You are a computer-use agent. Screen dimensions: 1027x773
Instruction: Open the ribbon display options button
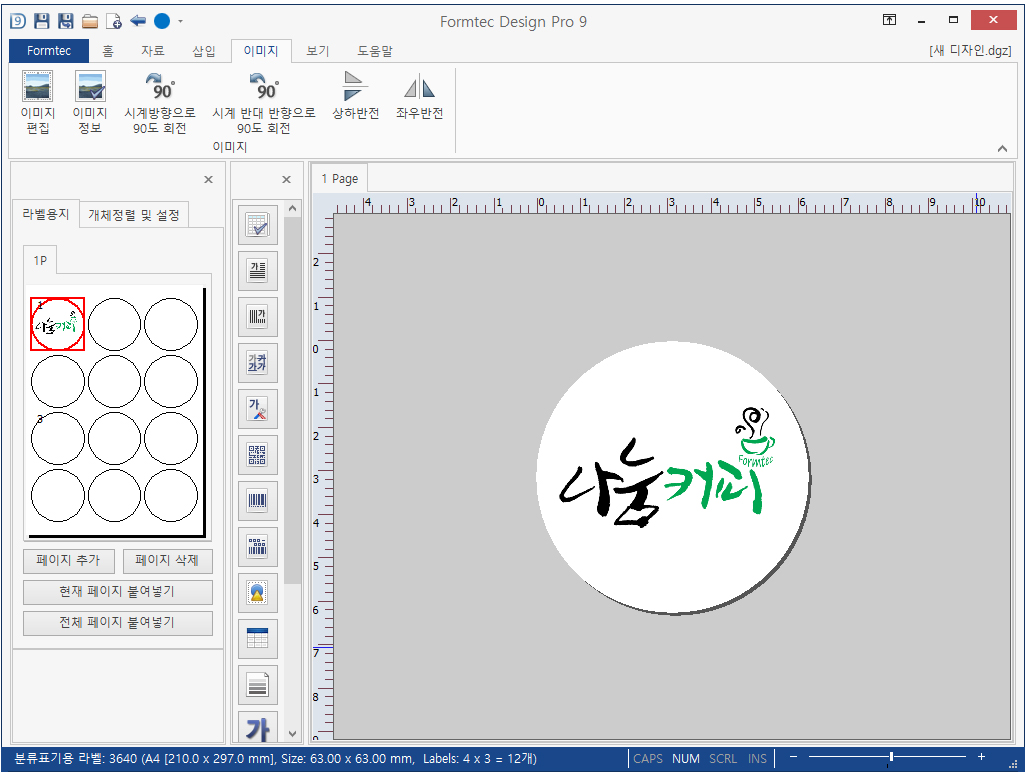tap(889, 20)
